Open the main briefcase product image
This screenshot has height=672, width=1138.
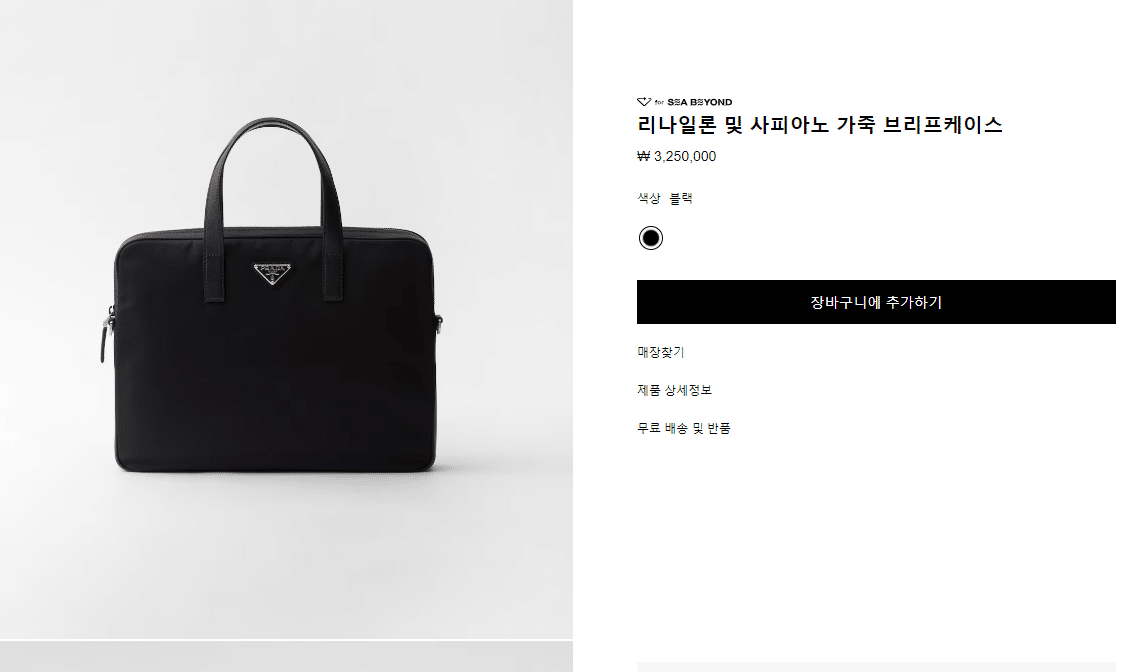286,319
